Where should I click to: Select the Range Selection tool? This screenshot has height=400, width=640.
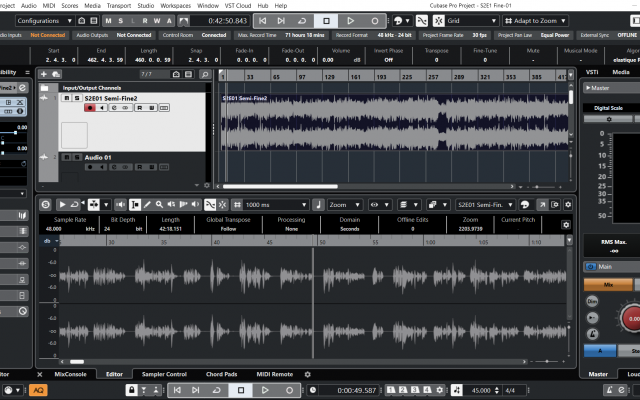coord(135,204)
